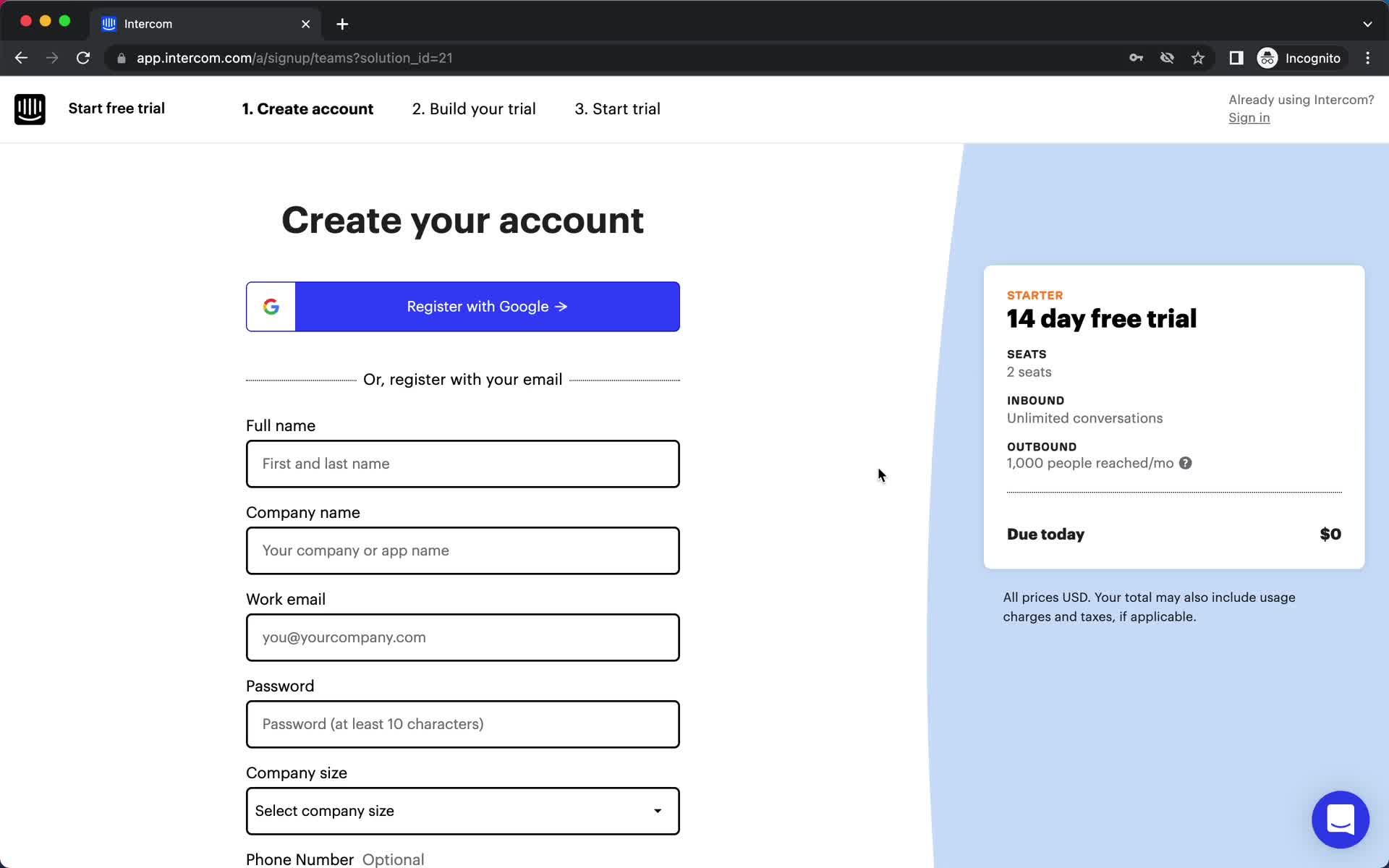This screenshot has height=868, width=1389.
Task: Click the 2 seats text
Action: [1029, 372]
